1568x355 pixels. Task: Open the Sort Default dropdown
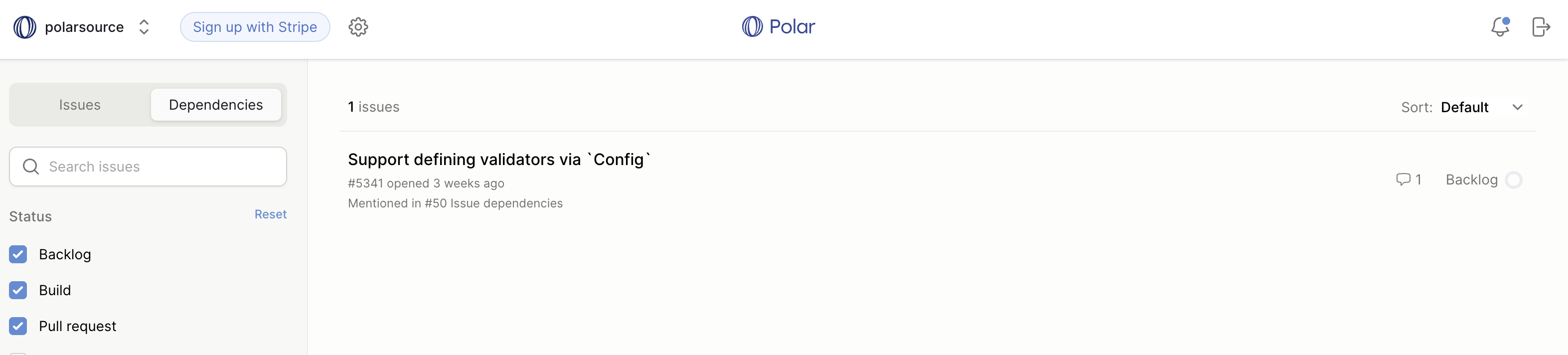pos(1465,107)
